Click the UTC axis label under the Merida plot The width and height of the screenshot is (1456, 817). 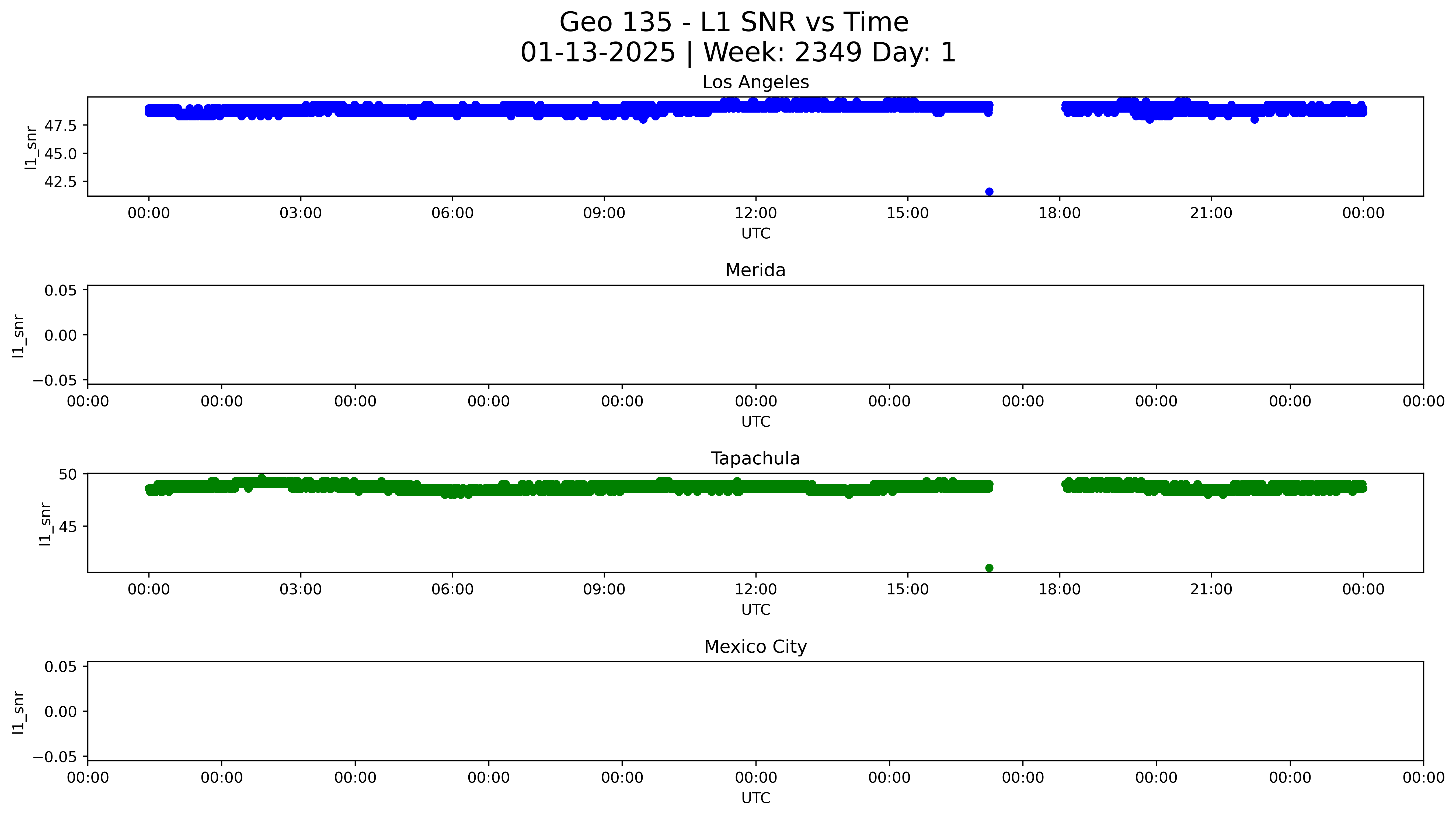click(755, 422)
